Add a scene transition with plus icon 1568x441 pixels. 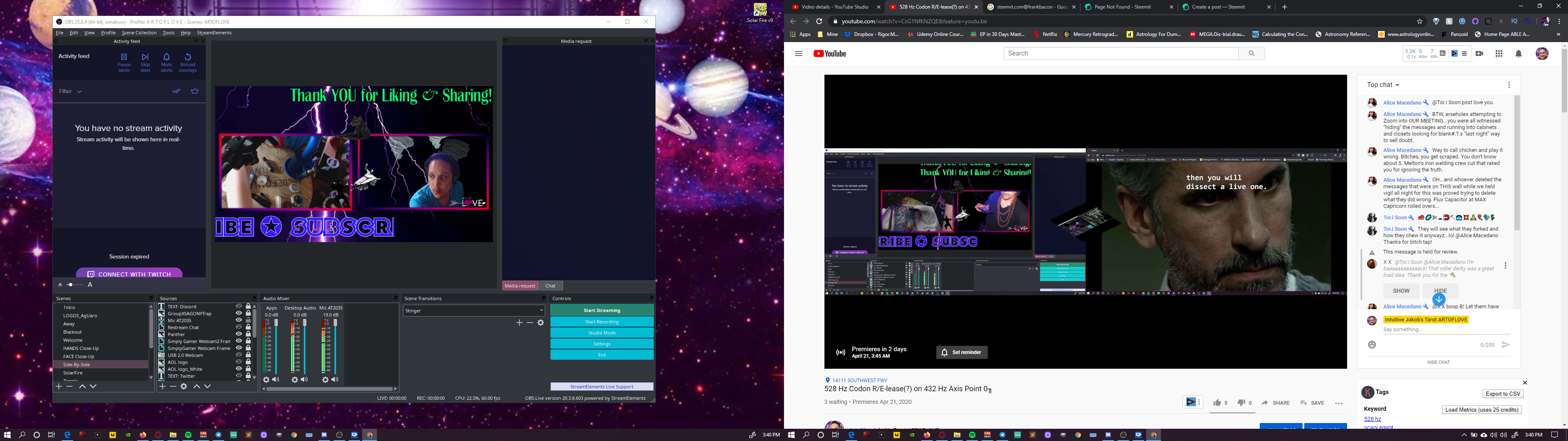point(519,323)
